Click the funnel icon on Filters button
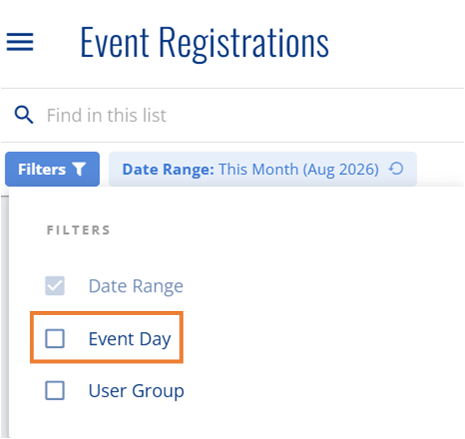 coord(79,169)
